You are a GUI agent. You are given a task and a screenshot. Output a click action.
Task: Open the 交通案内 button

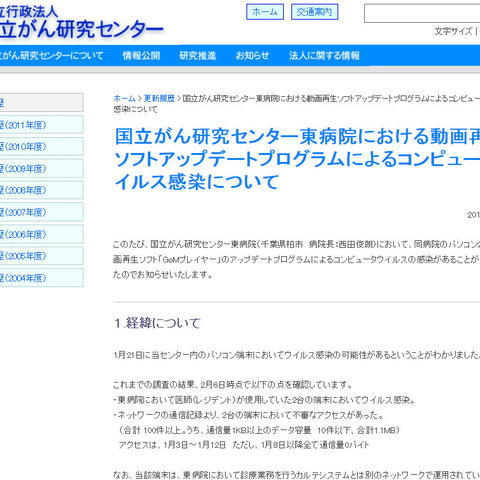(314, 12)
